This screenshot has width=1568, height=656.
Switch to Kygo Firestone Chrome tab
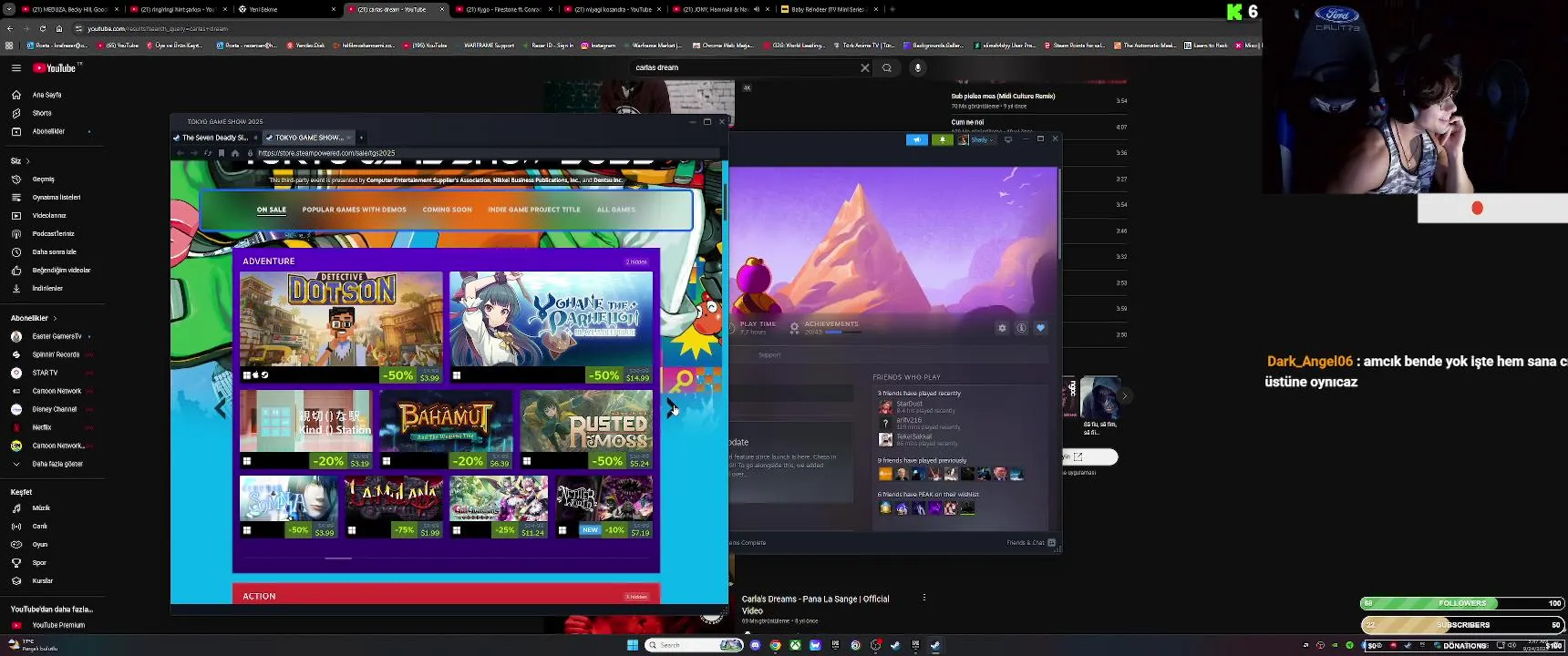coord(504,9)
